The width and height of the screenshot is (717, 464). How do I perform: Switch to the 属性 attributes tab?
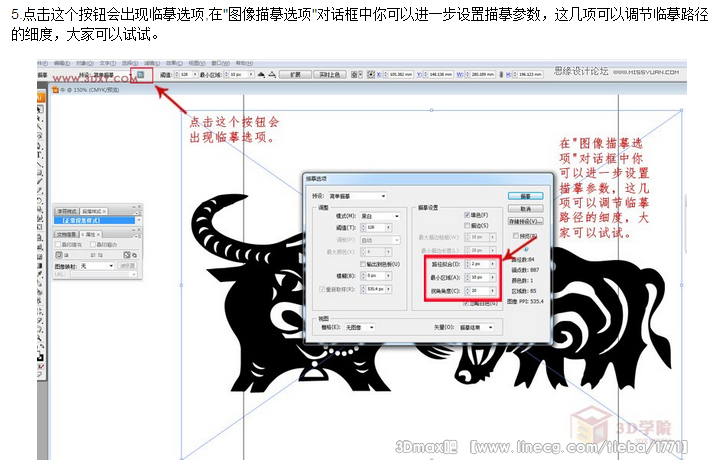coord(91,235)
